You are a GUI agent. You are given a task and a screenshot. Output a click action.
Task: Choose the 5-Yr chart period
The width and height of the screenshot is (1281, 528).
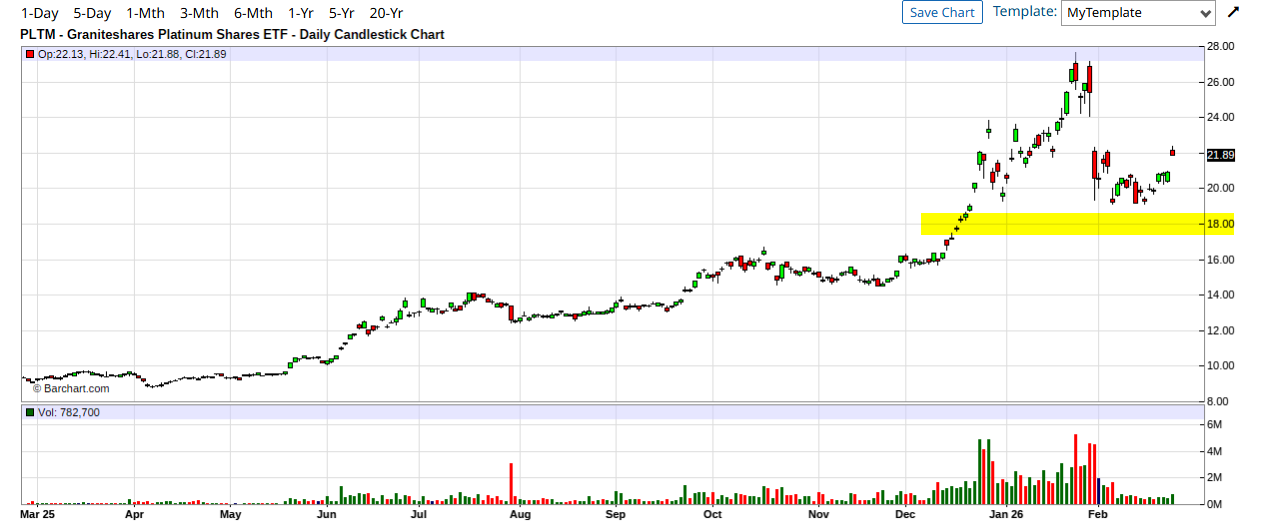click(x=342, y=13)
